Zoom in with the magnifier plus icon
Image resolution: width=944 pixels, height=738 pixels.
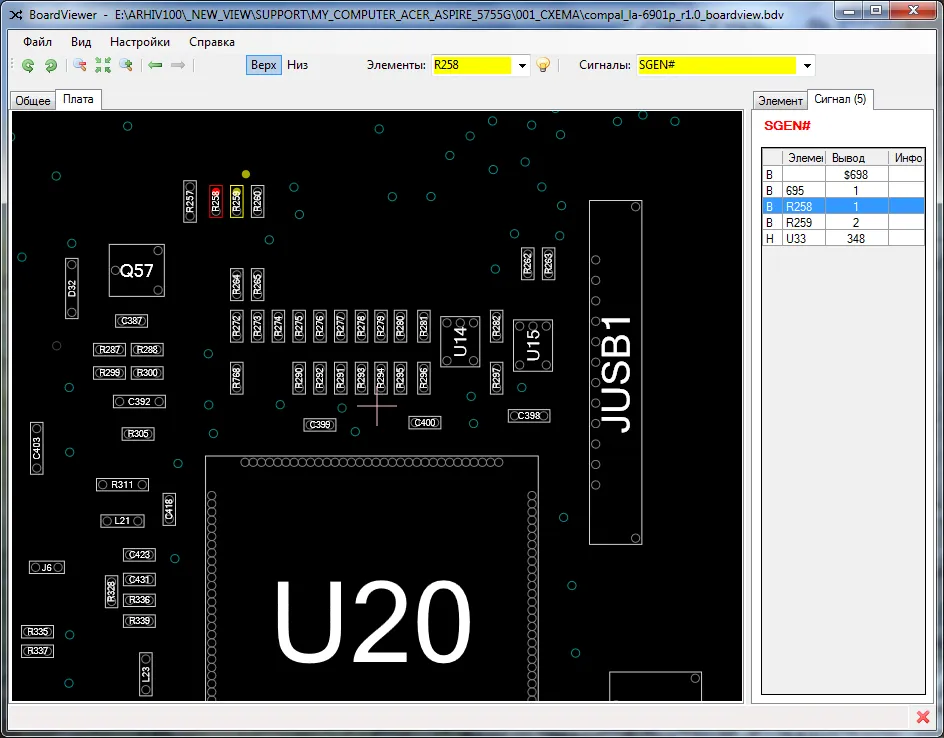coord(126,65)
